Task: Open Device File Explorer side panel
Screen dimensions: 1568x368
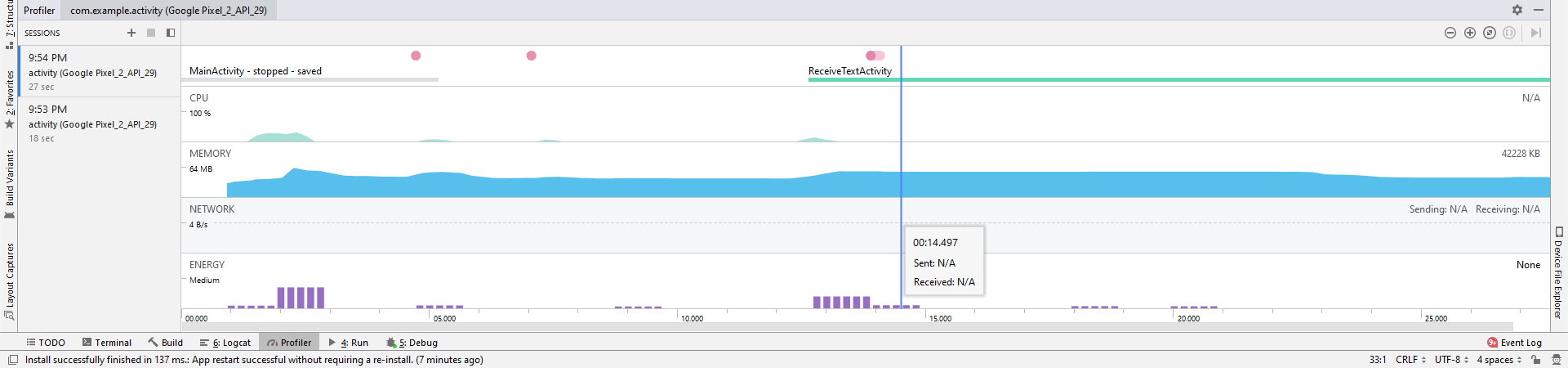Action: pyautogui.click(x=1558, y=274)
